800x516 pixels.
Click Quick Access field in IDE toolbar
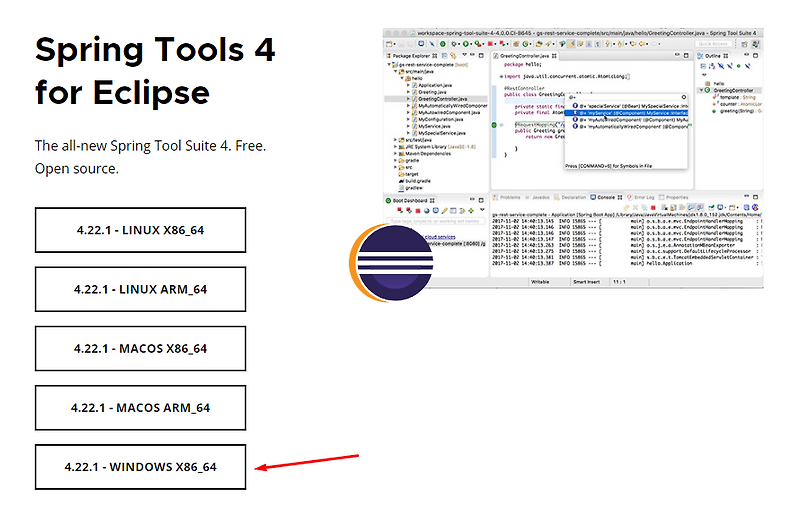[713, 44]
